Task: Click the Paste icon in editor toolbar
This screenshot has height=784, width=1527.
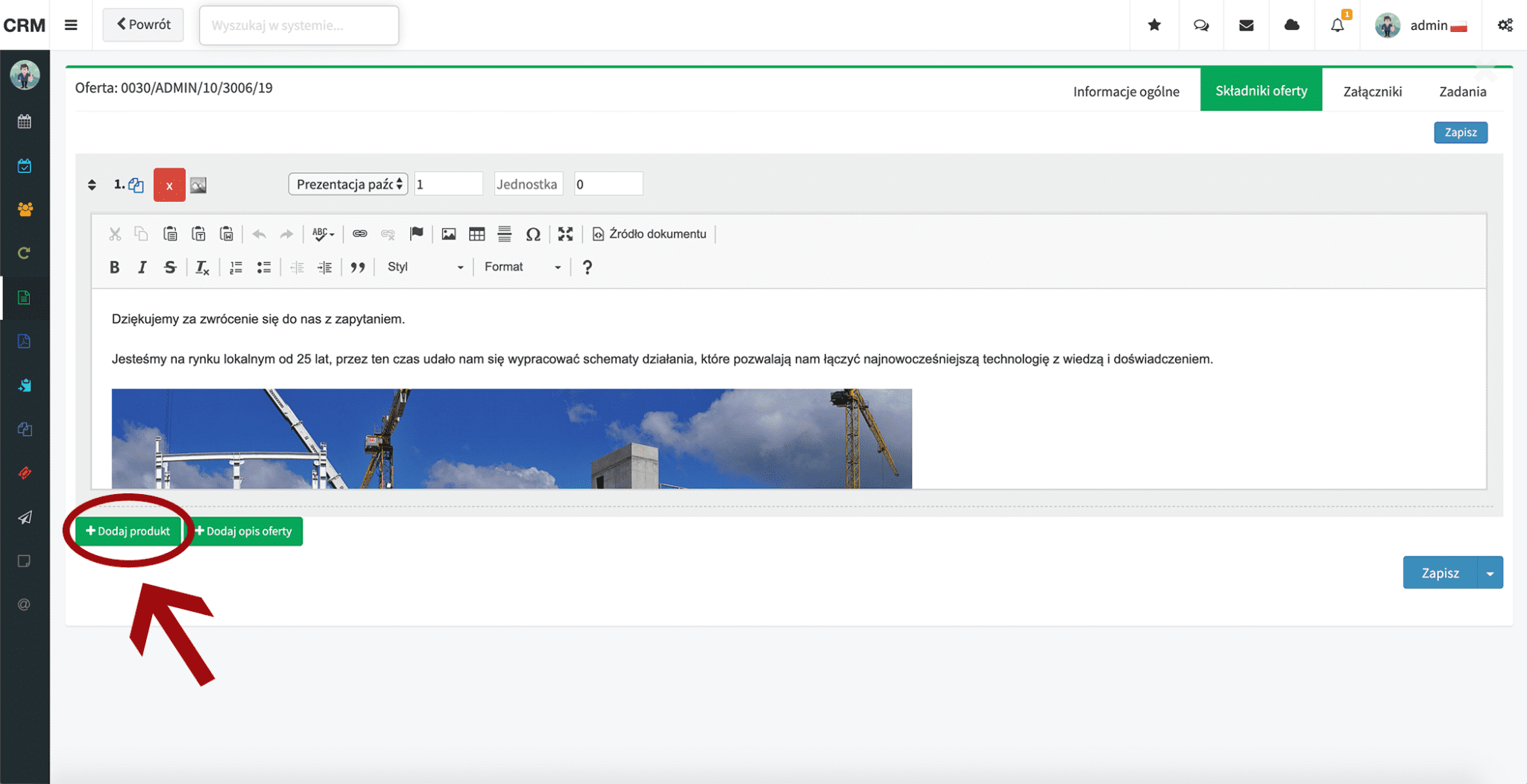Action: click(170, 234)
